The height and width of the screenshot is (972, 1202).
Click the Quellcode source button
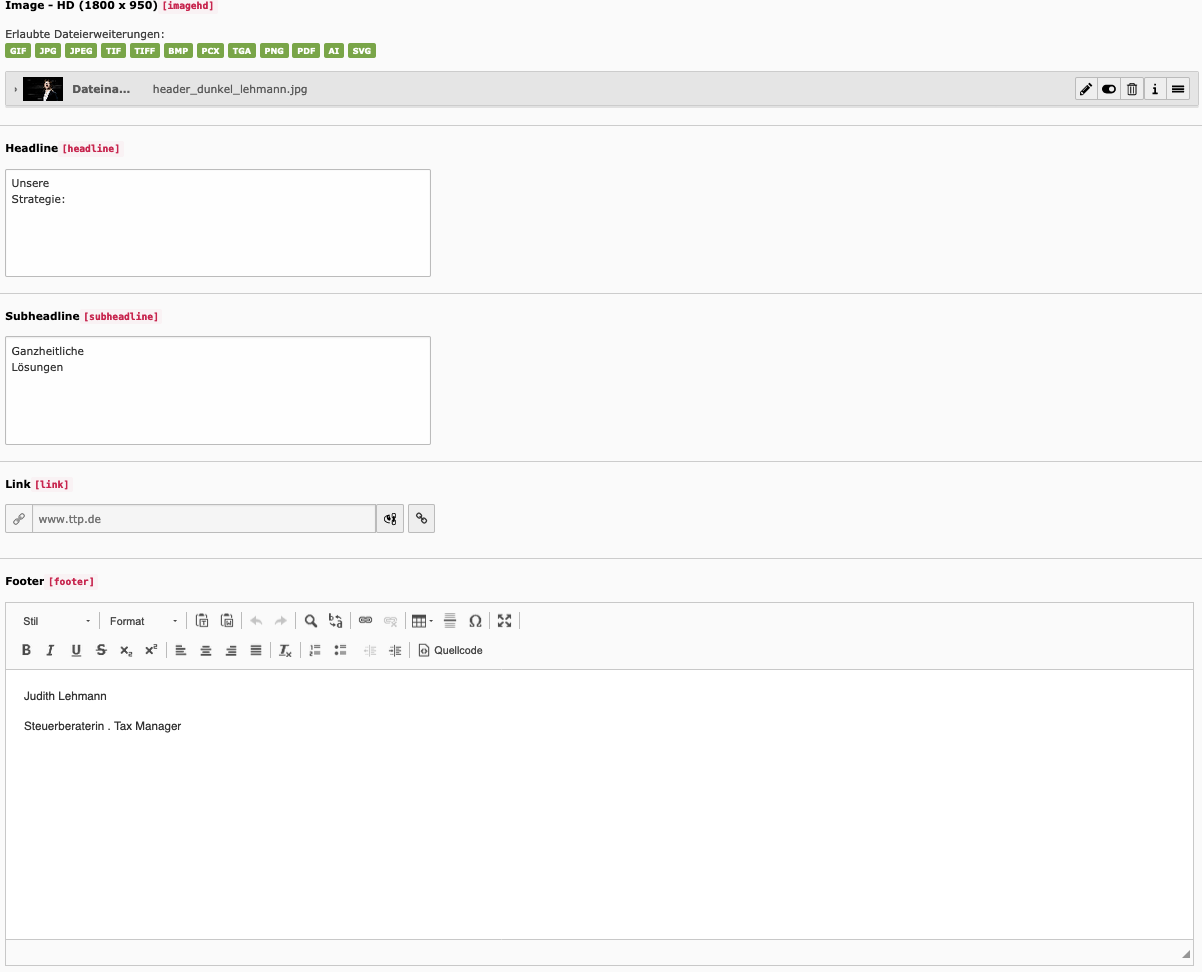tap(450, 650)
